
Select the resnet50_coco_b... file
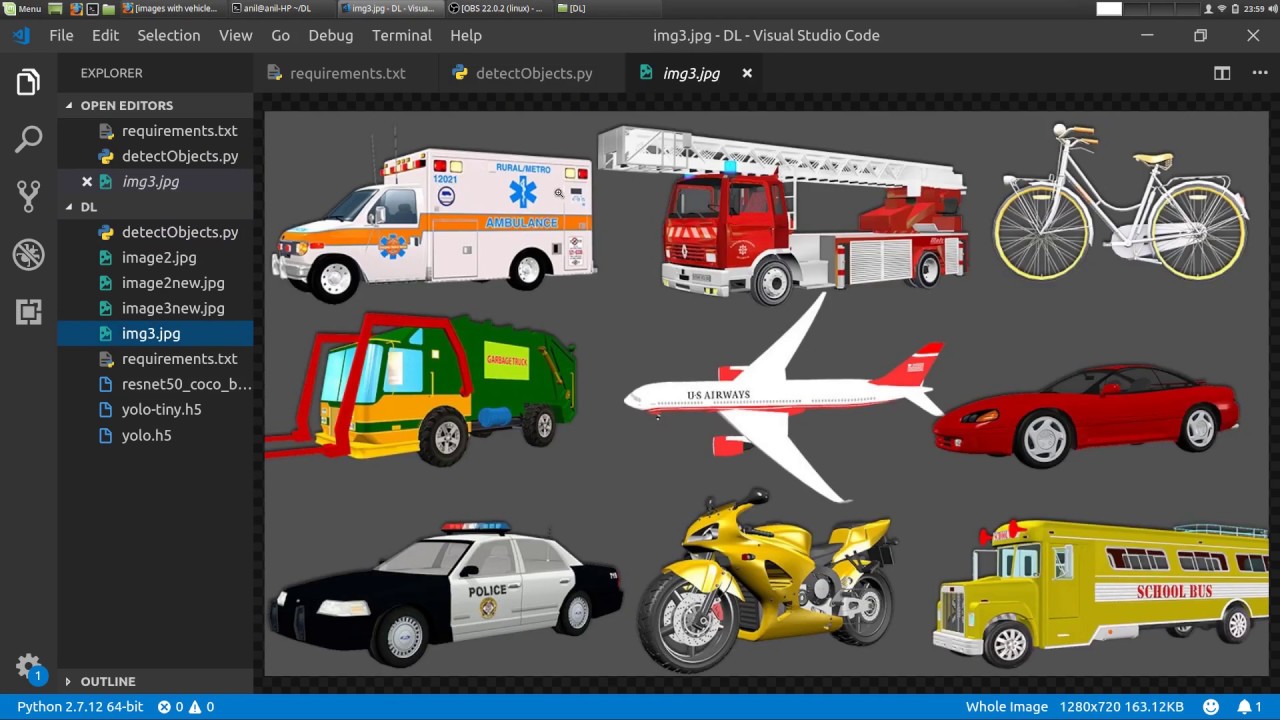pos(155,384)
